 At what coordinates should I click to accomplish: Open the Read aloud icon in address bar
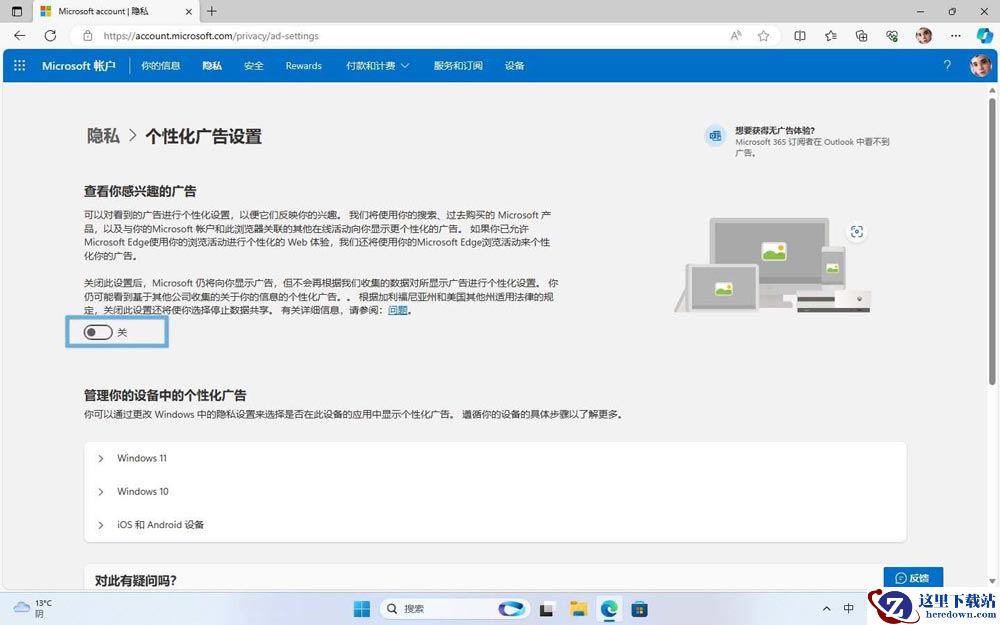tap(736, 36)
